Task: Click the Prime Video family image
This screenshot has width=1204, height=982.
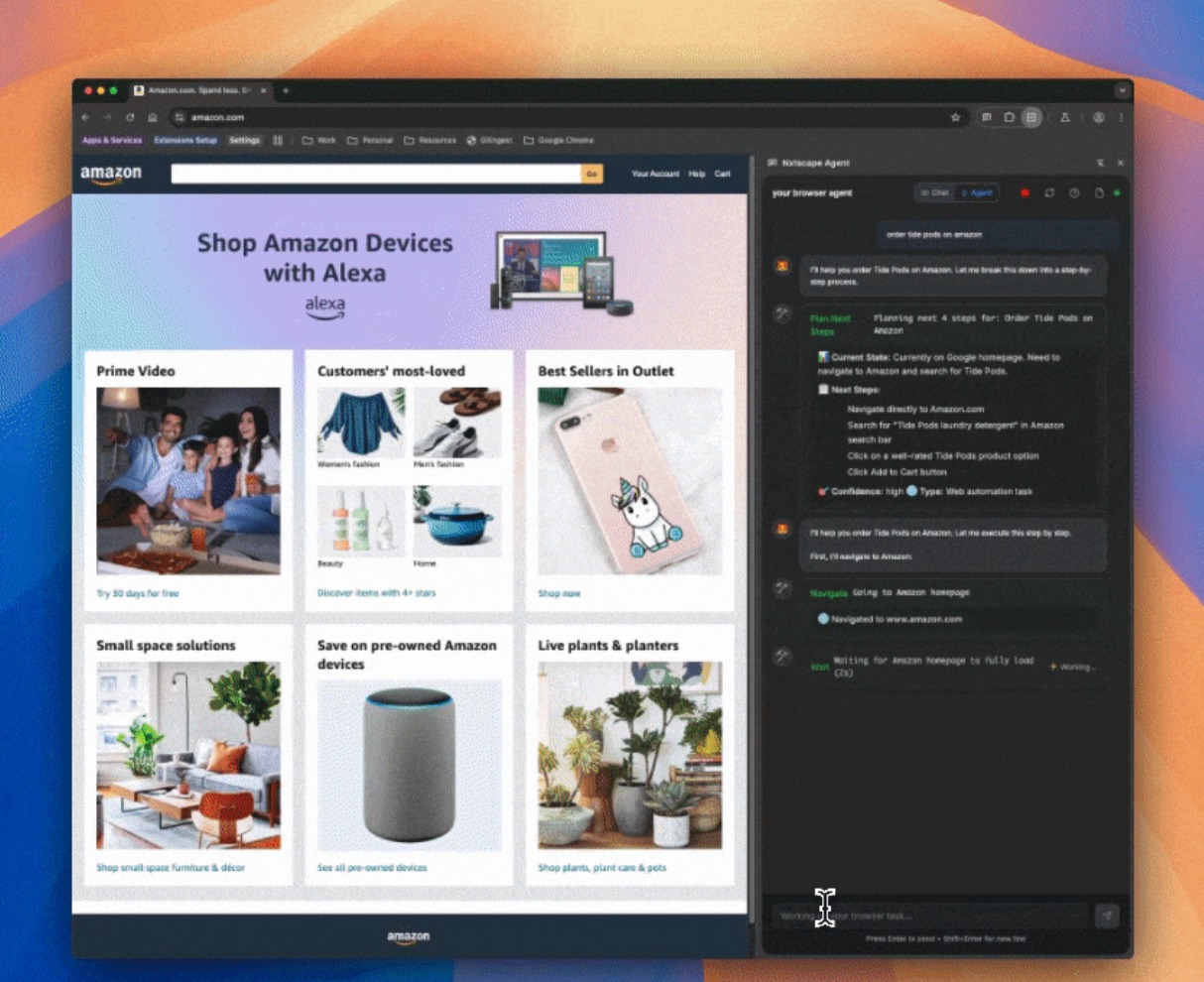Action: [188, 481]
